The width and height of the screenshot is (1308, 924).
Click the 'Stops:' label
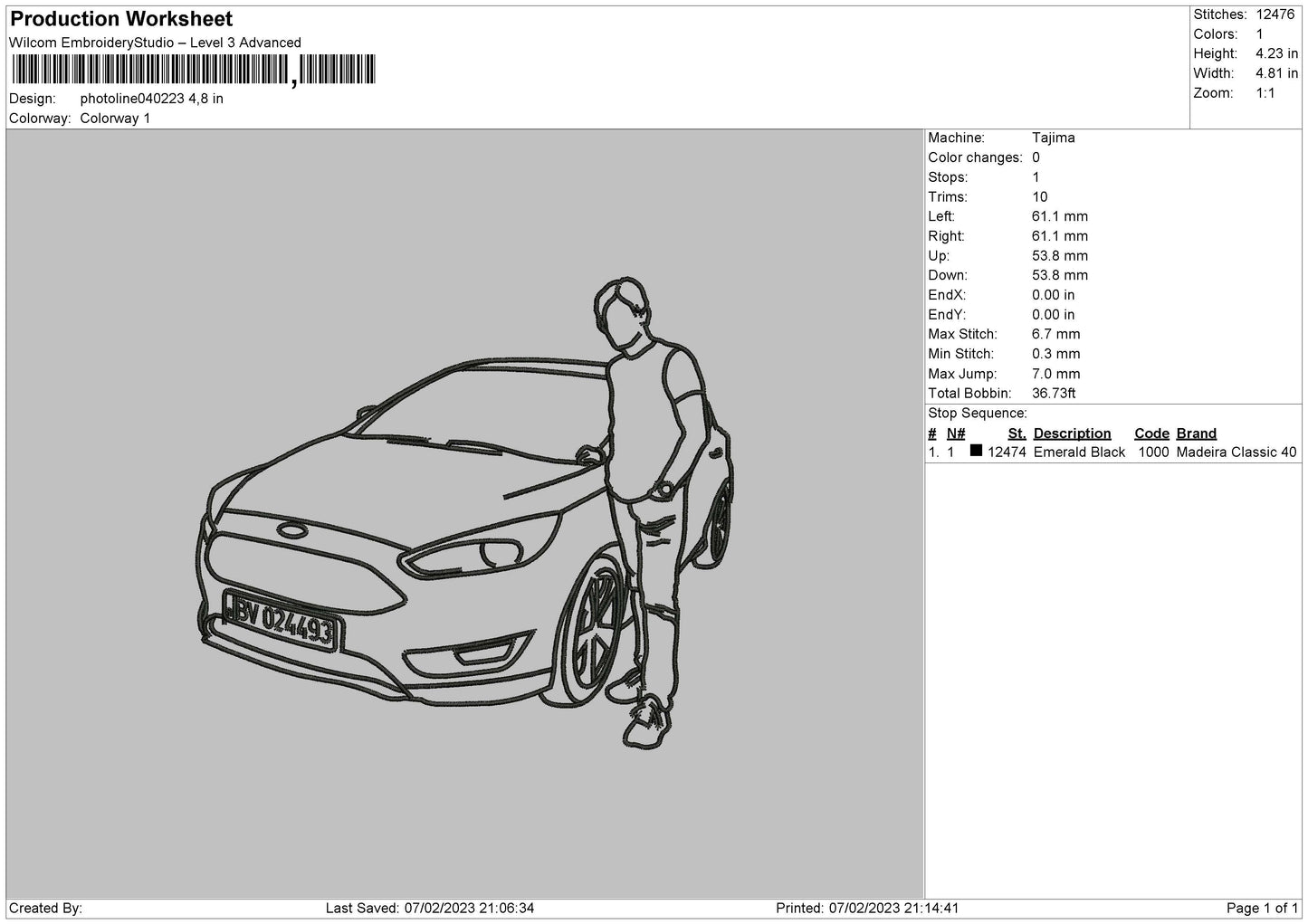click(948, 177)
